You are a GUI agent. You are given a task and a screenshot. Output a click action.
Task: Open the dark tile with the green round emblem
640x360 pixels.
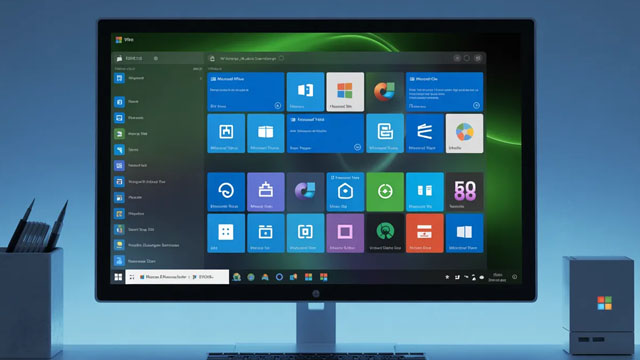pos(385,233)
